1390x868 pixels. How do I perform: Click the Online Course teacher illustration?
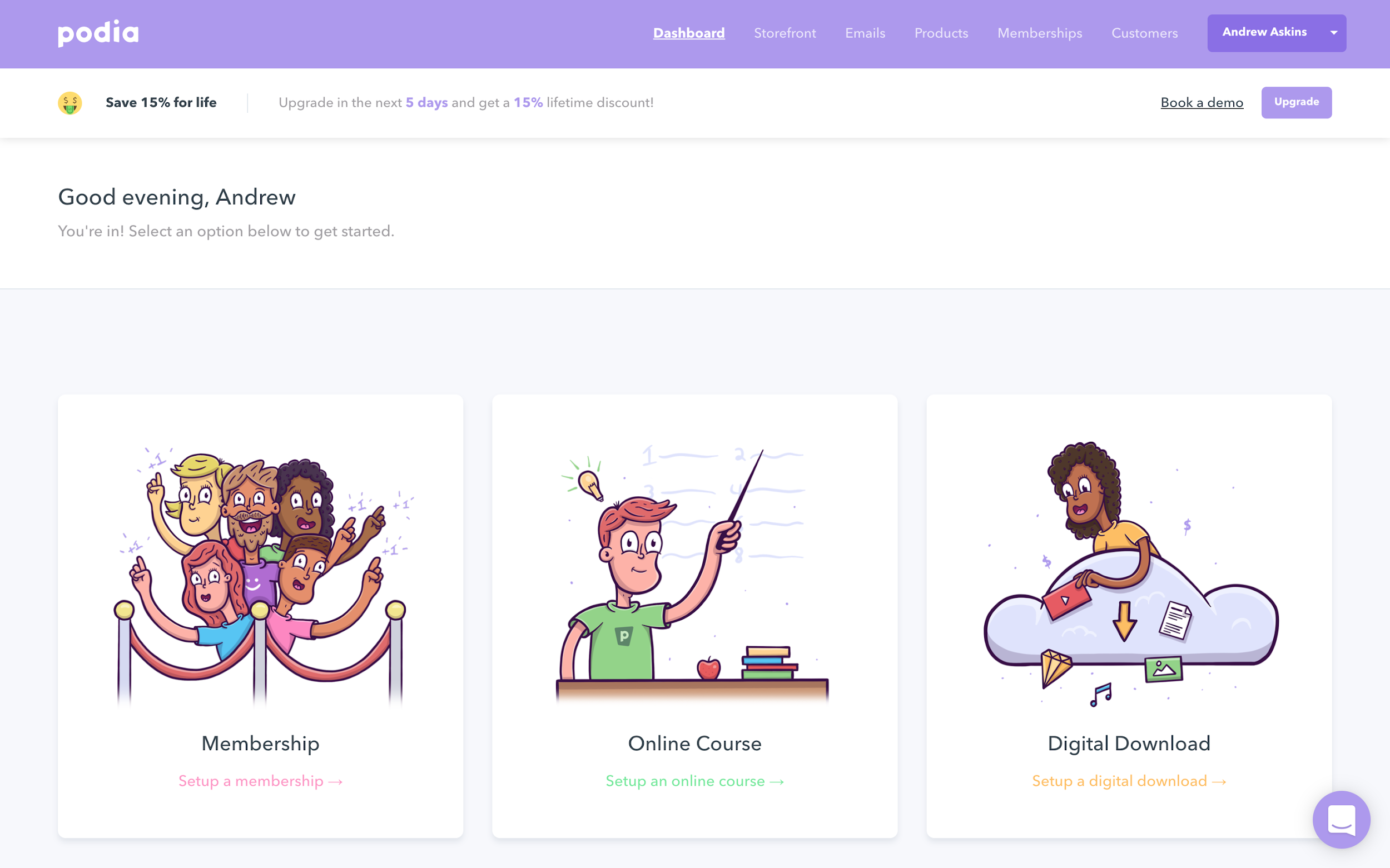click(x=694, y=574)
